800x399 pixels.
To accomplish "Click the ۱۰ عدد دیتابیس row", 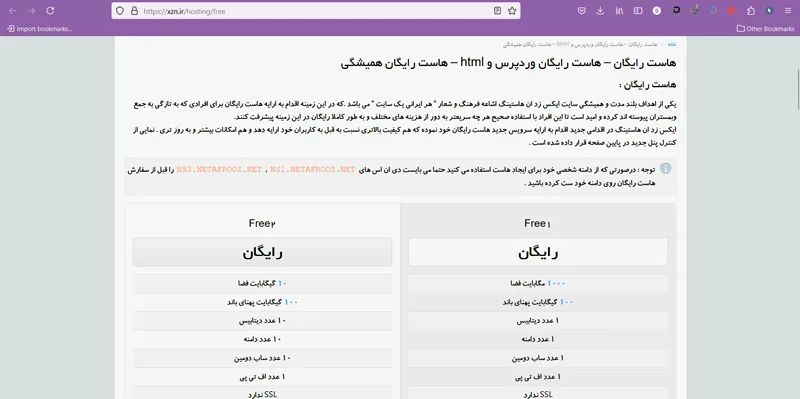I will (x=262, y=321).
